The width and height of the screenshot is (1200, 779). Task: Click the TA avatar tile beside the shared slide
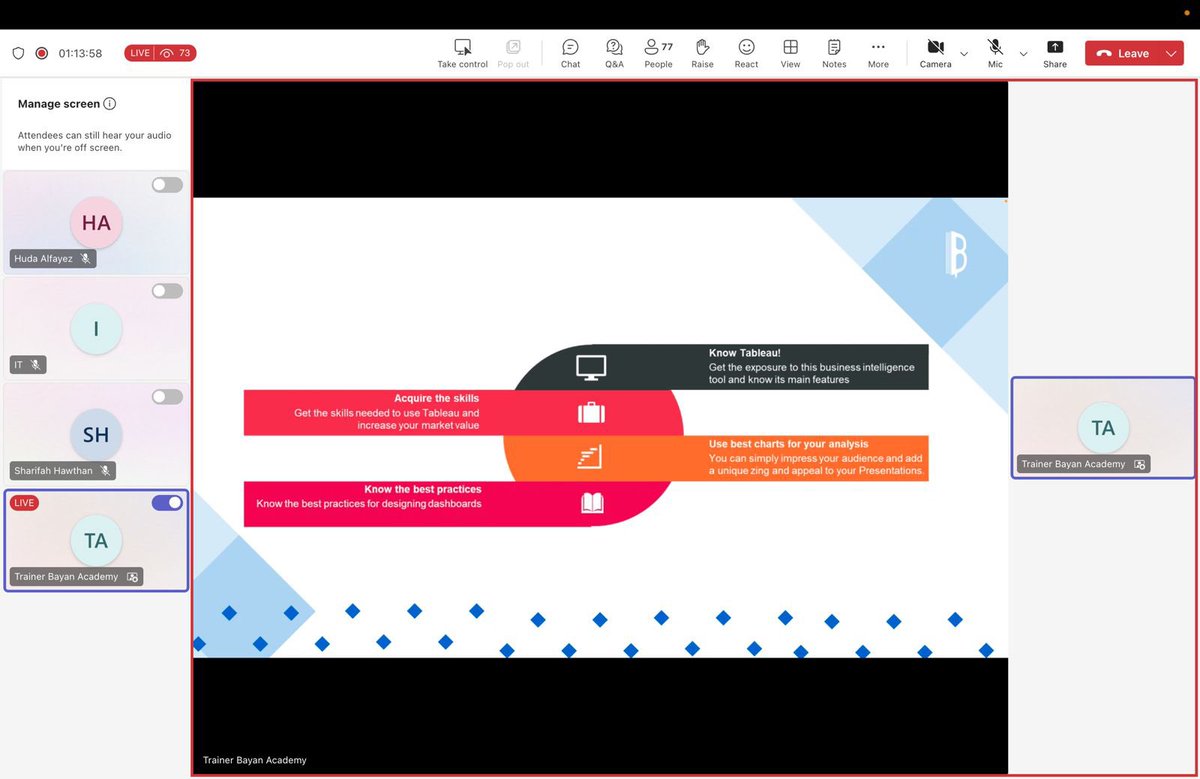(x=1103, y=428)
